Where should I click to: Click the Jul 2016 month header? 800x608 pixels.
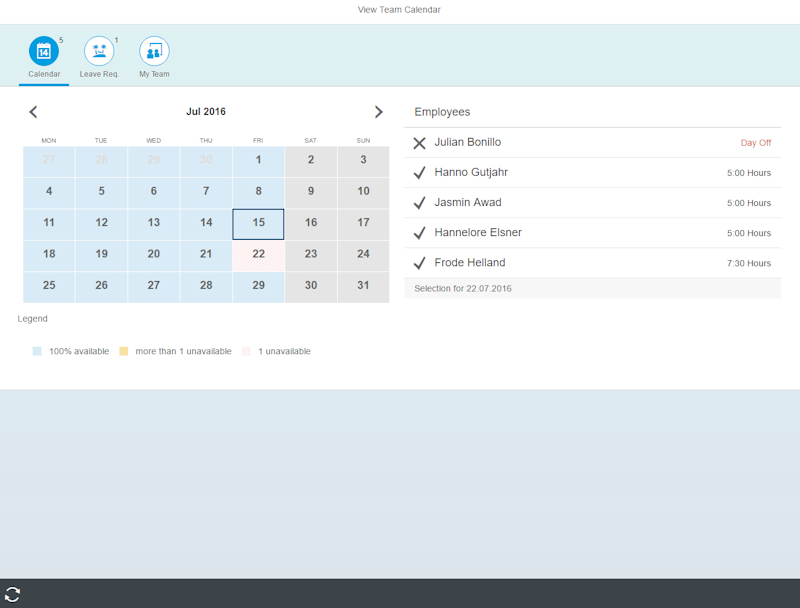click(206, 112)
